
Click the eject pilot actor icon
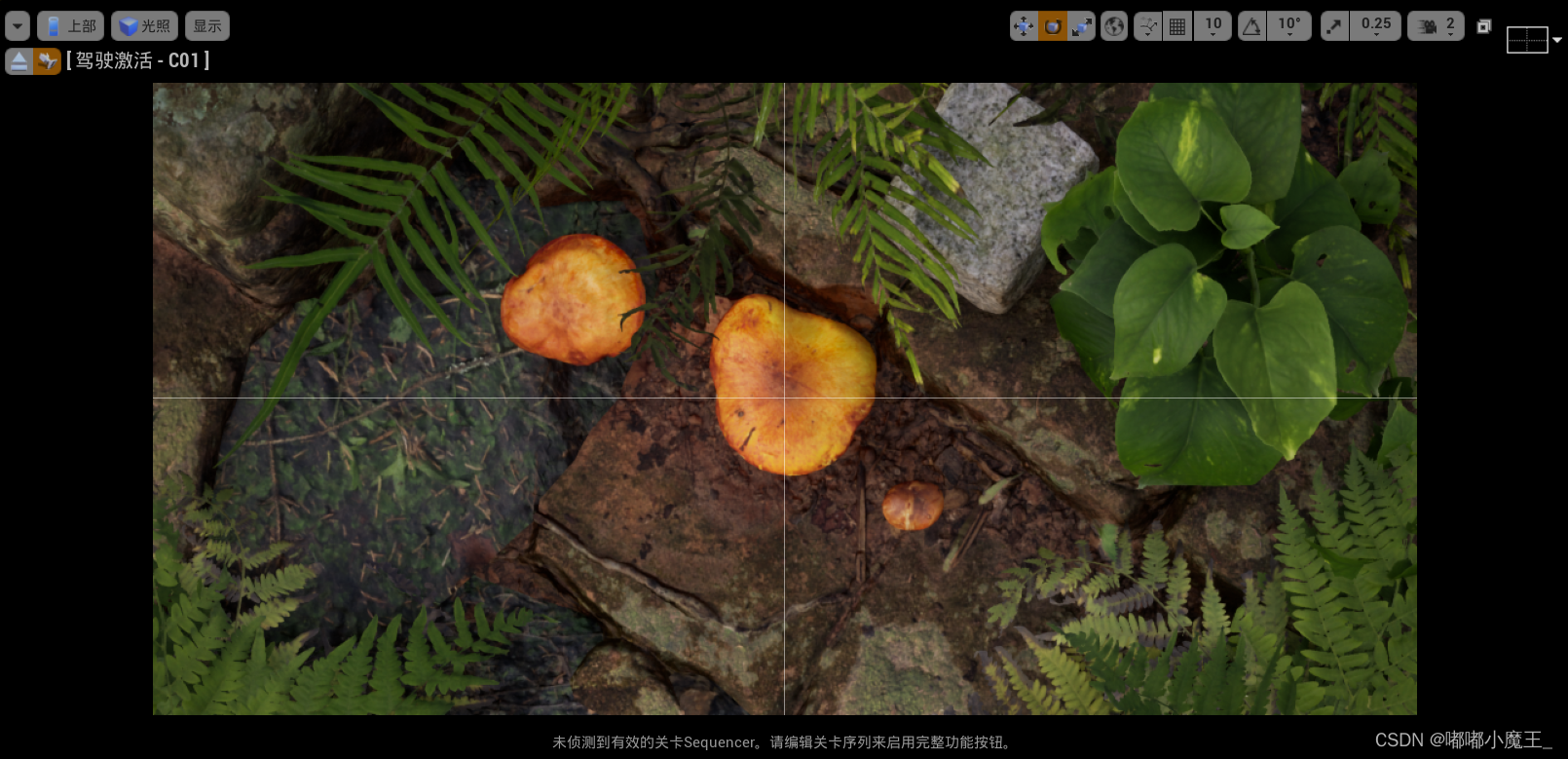19,61
